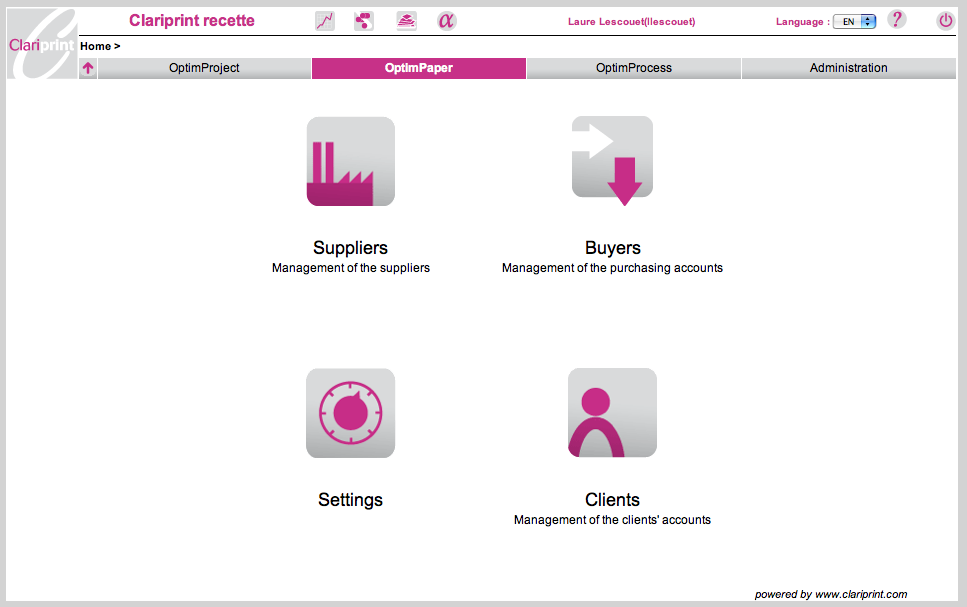Expand the Language dropdown
Image resolution: width=967 pixels, height=607 pixels.
pyautogui.click(x=854, y=21)
